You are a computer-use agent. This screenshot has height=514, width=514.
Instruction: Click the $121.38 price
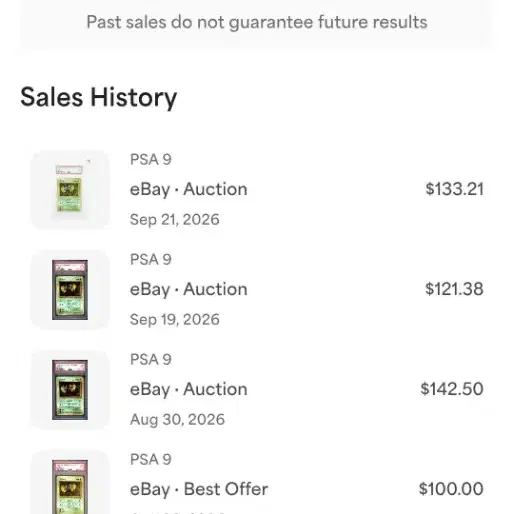(454, 289)
